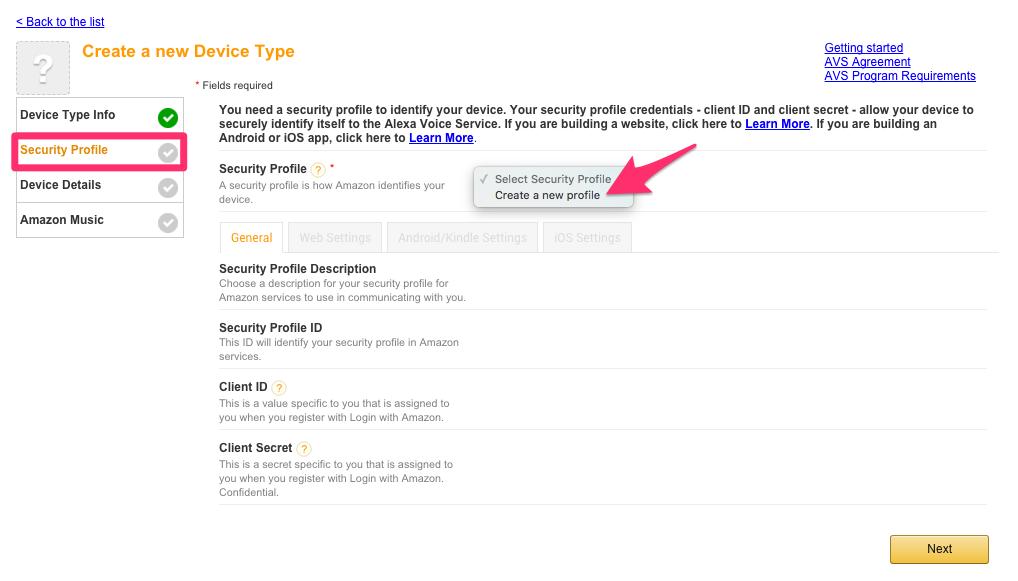Click the '* Fields required' note

234,85
